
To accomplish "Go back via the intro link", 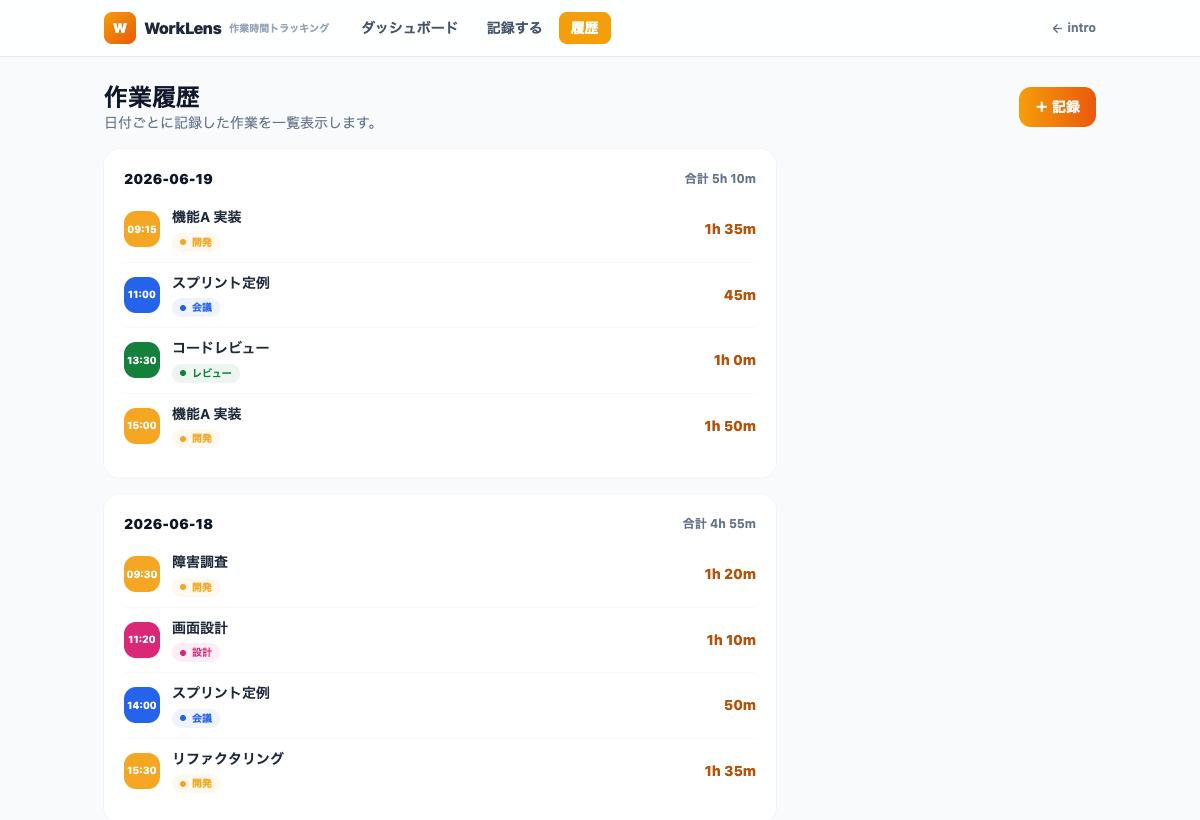I will point(1074,28).
